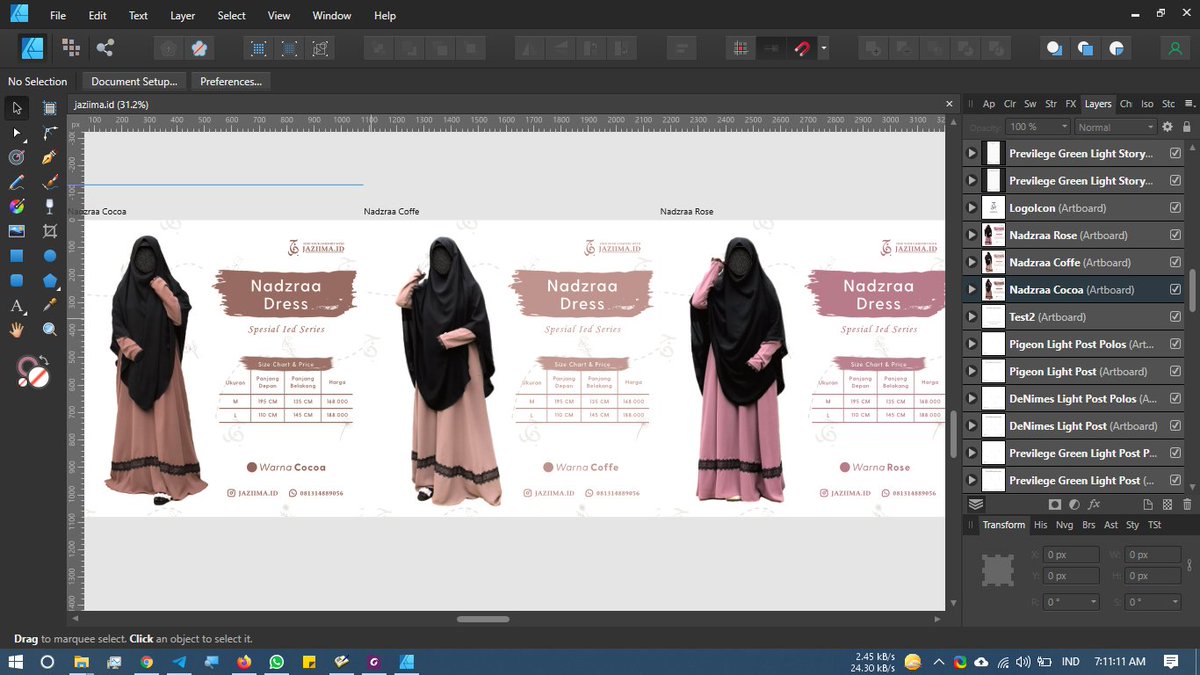Select the Rectangle tool
1200x675 pixels.
17,256
